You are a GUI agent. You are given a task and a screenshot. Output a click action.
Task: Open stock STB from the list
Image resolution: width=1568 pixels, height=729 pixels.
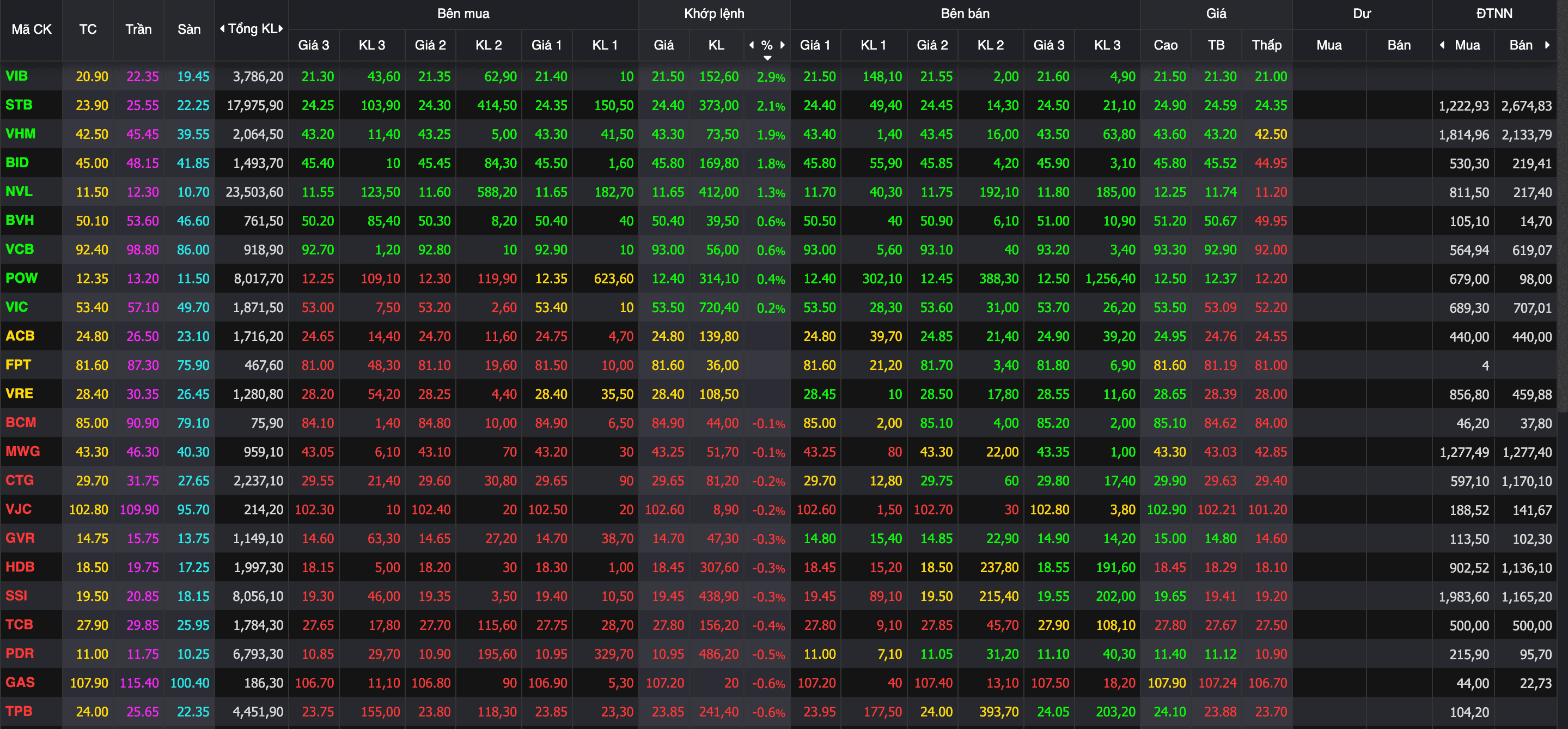tap(19, 105)
